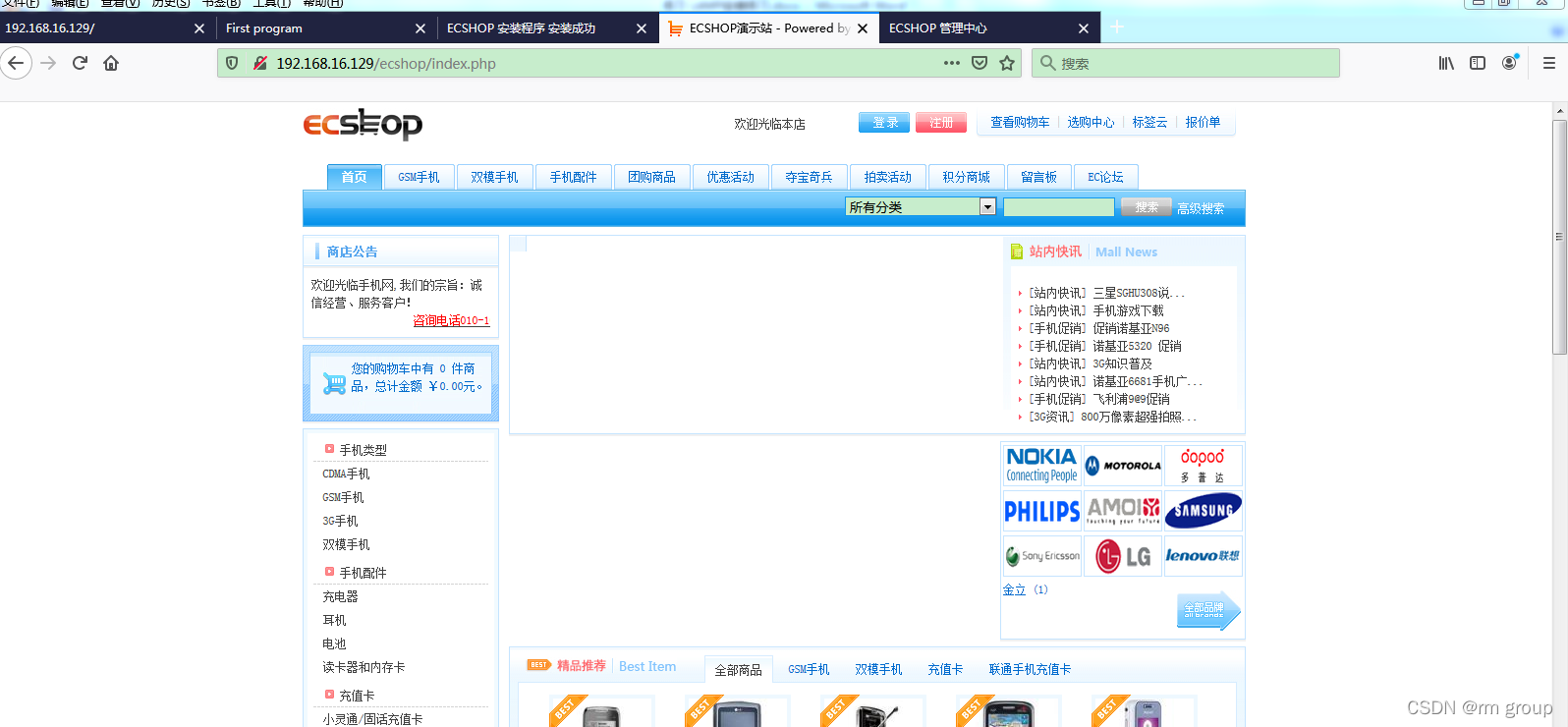Open 查看购物车 link
Image resolution: width=1568 pixels, height=727 pixels.
[1020, 122]
